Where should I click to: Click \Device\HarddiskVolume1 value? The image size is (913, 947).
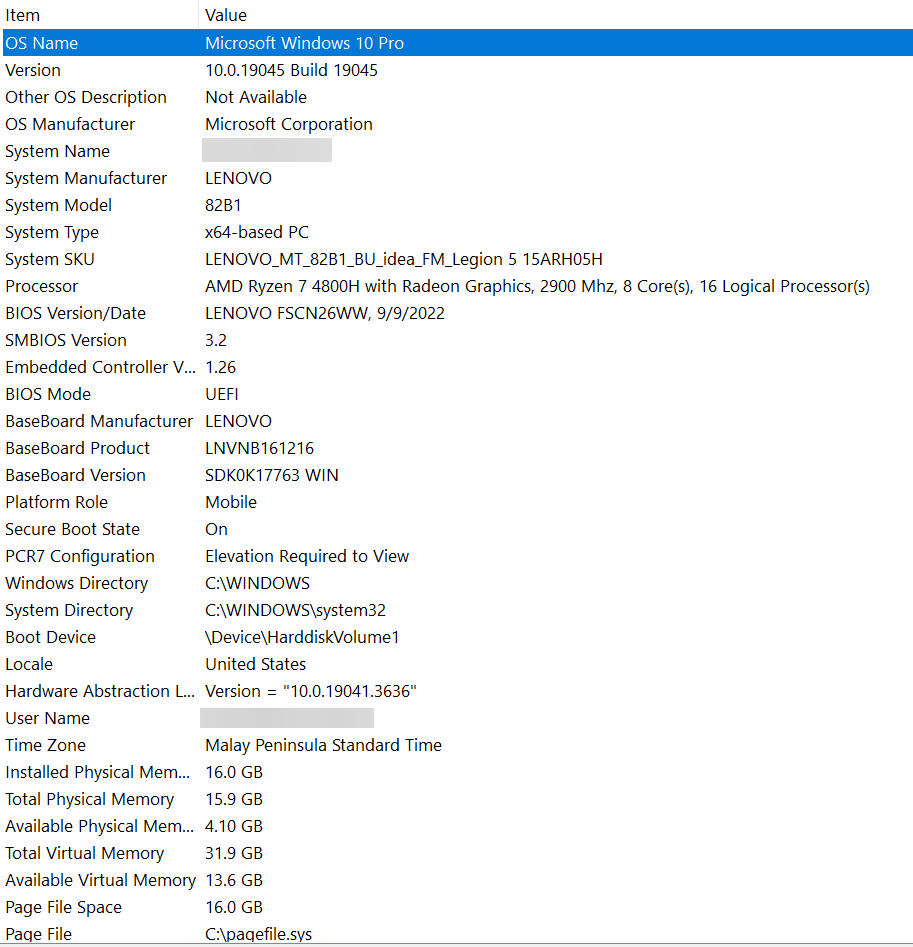[x=303, y=637]
